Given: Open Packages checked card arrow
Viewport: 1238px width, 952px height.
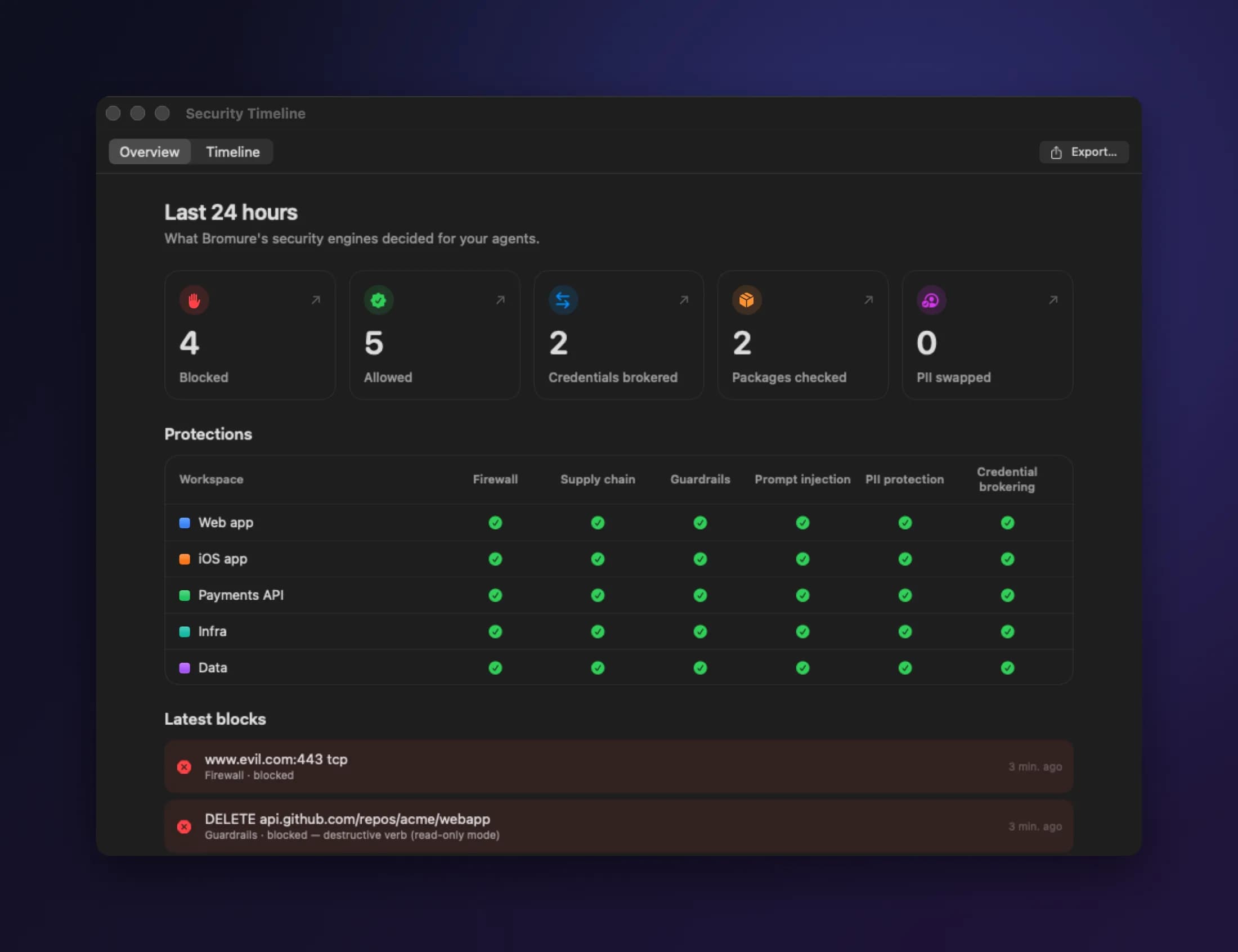Looking at the screenshot, I should pyautogui.click(x=869, y=300).
